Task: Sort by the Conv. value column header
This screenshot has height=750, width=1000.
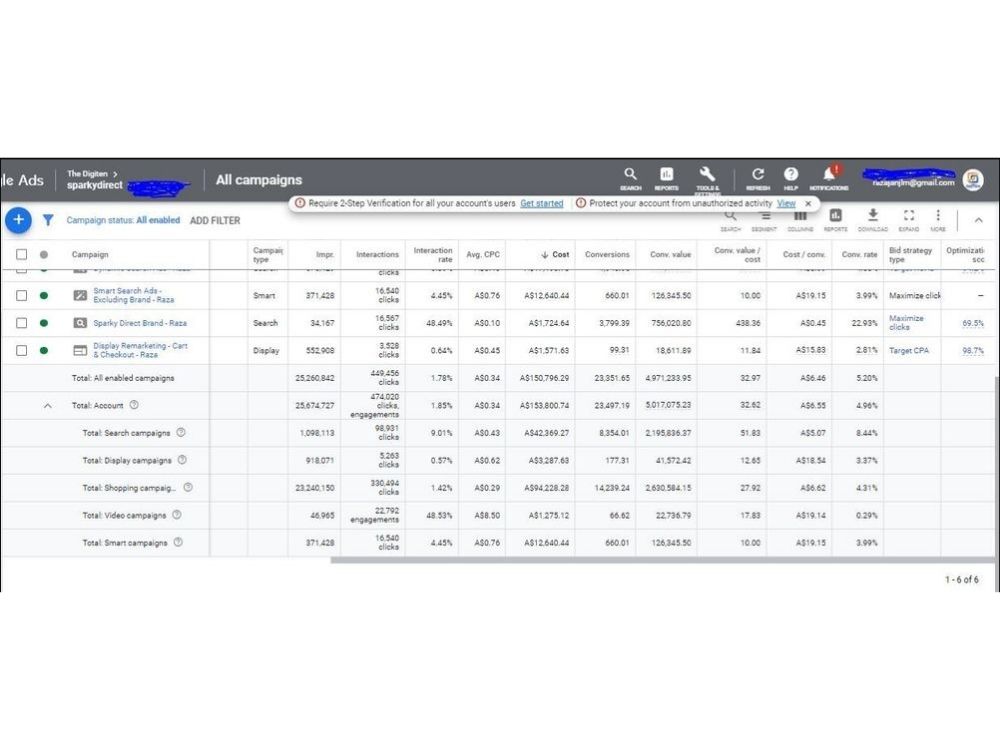Action: (x=670, y=254)
